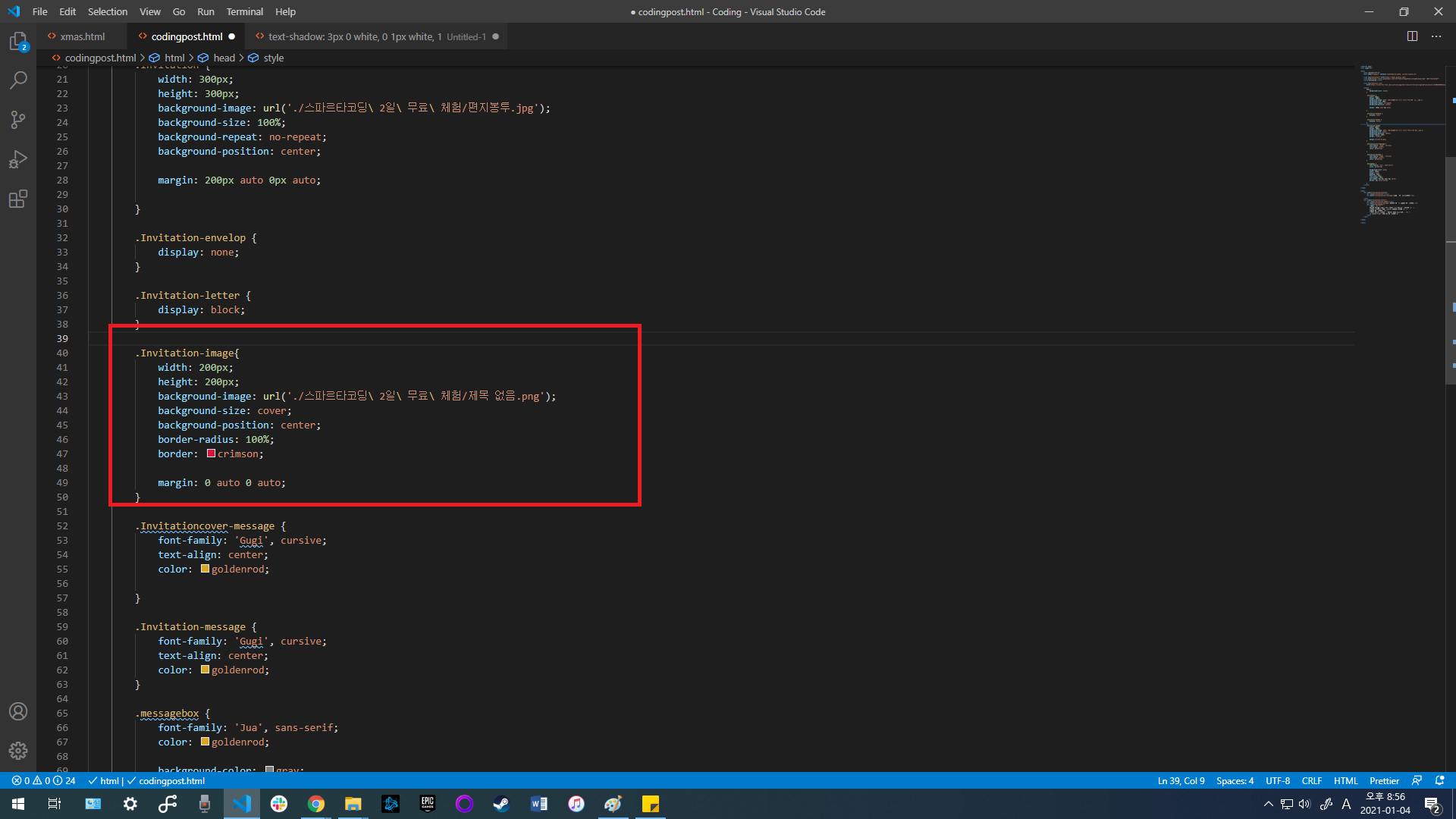The height and width of the screenshot is (819, 1456).
Task: Click the notifications bell in status bar
Action: click(1439, 780)
